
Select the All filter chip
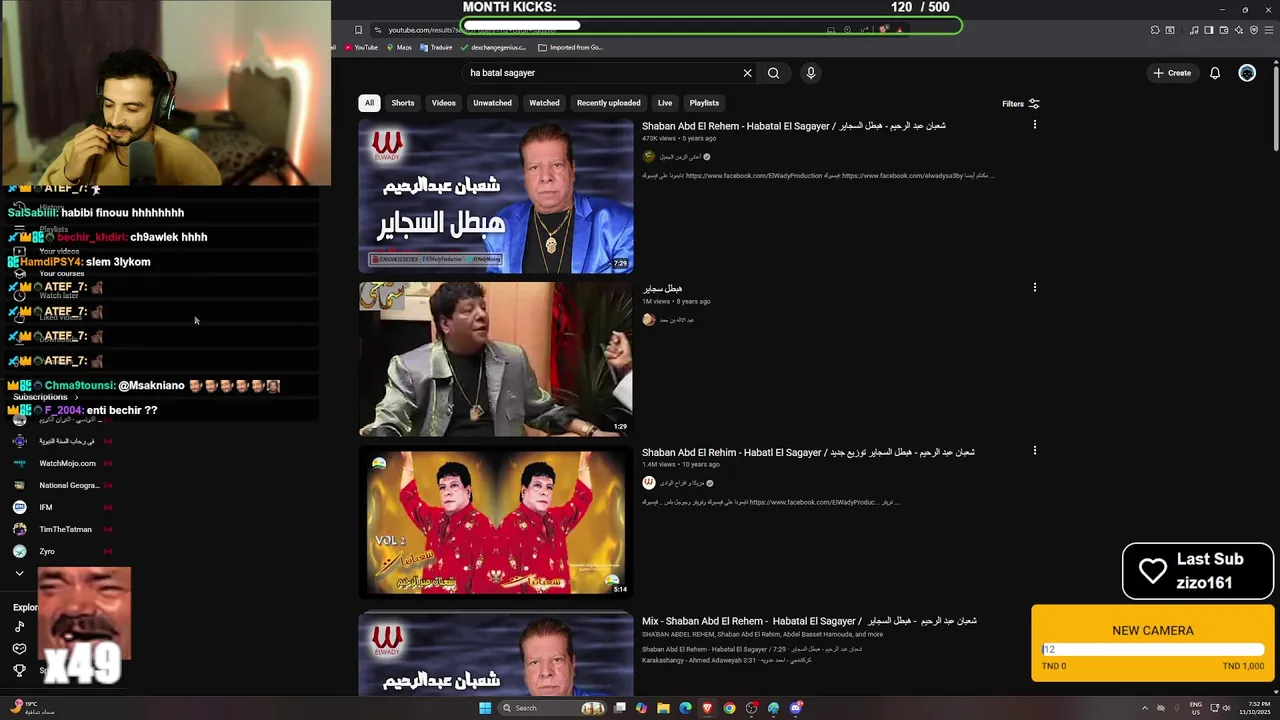369,103
